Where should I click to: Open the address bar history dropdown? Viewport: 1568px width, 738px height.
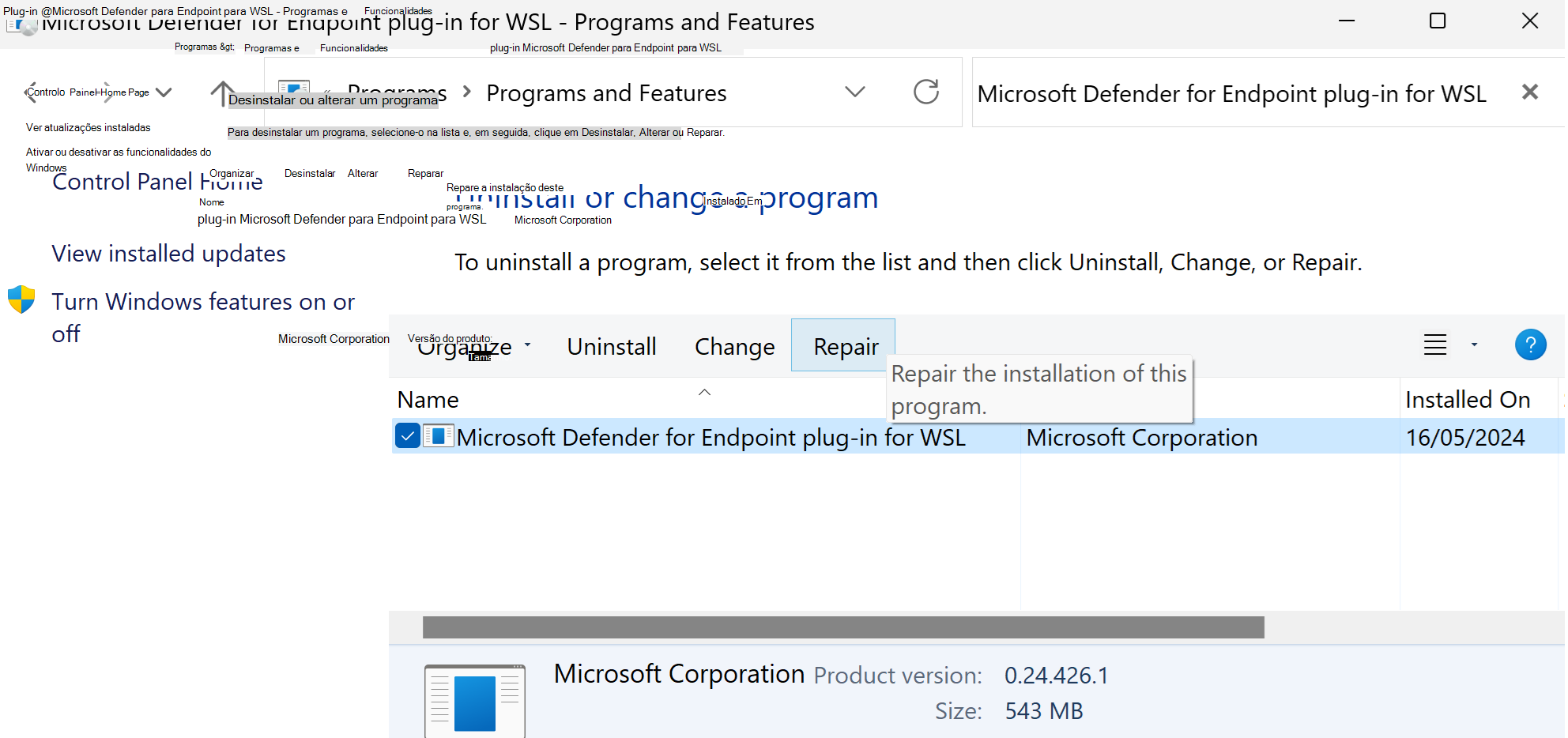click(855, 92)
